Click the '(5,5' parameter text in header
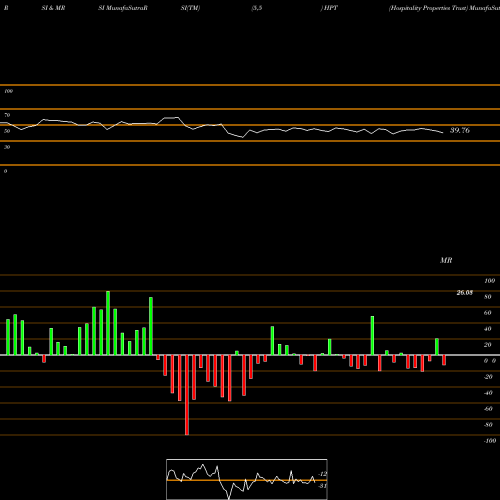Image resolution: width=500 pixels, height=500 pixels. (257, 8)
